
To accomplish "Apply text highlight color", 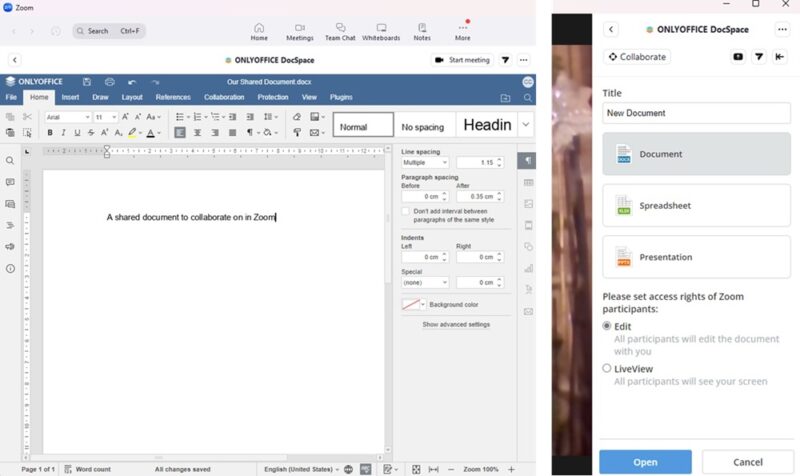I will pos(132,133).
